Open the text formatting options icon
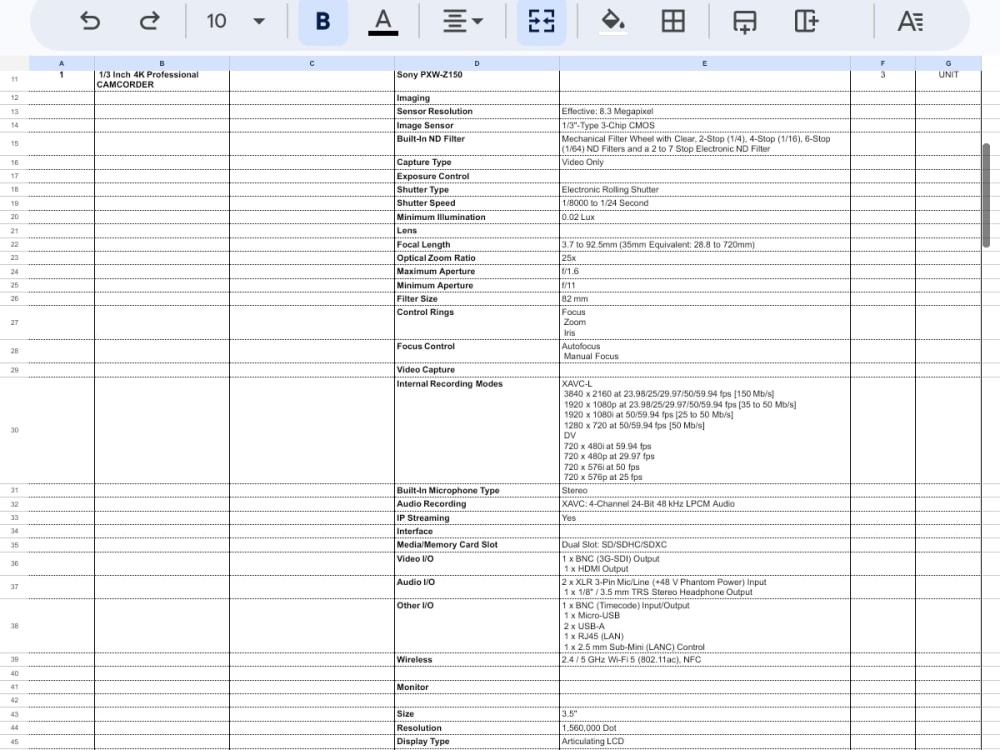The height and width of the screenshot is (750, 1000). (x=910, y=21)
